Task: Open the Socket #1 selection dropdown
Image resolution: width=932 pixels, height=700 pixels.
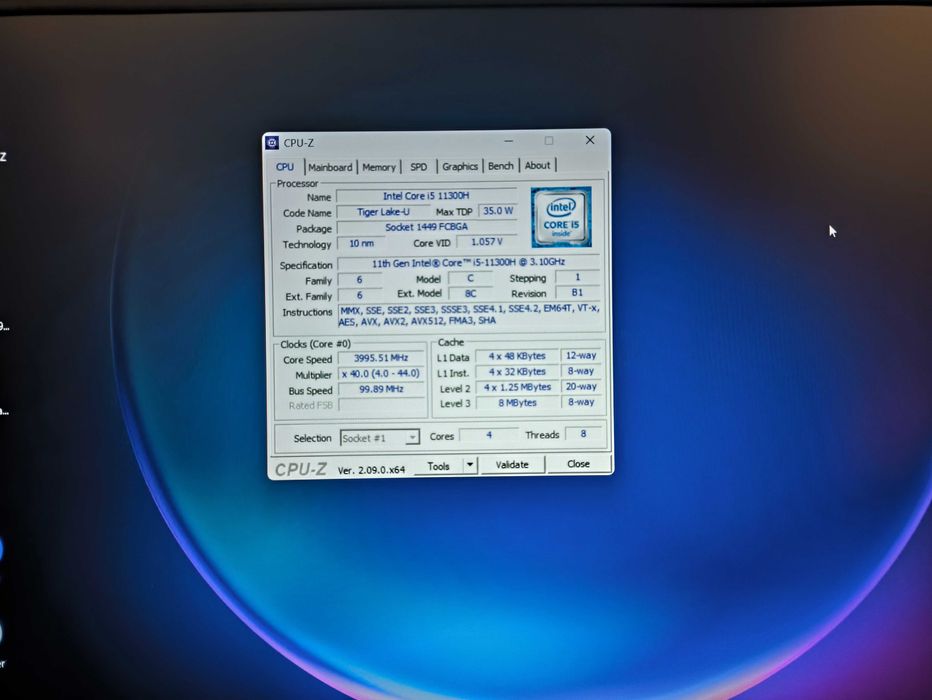Action: pos(380,438)
